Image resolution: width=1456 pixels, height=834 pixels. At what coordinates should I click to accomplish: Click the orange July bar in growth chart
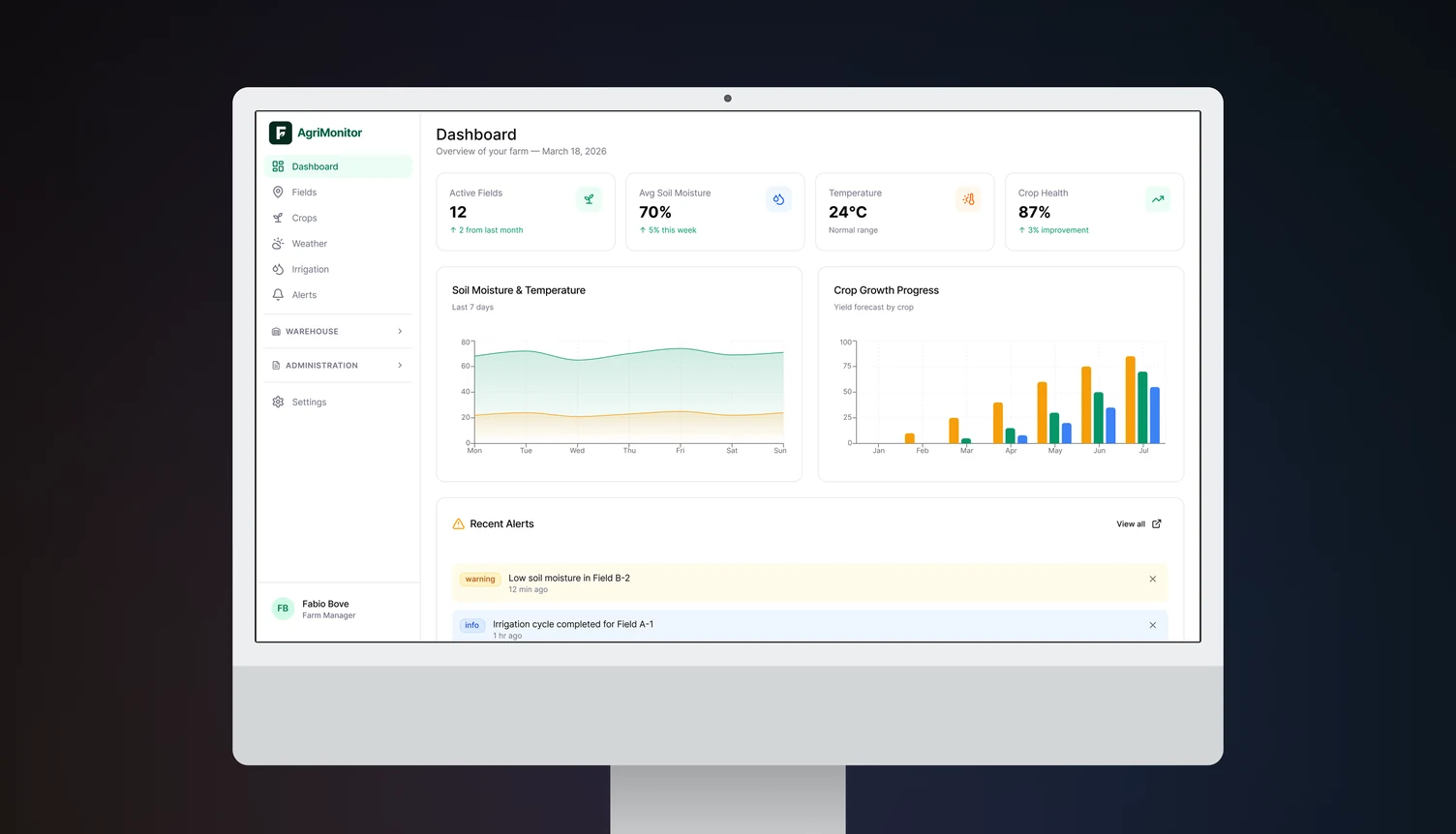click(1131, 400)
